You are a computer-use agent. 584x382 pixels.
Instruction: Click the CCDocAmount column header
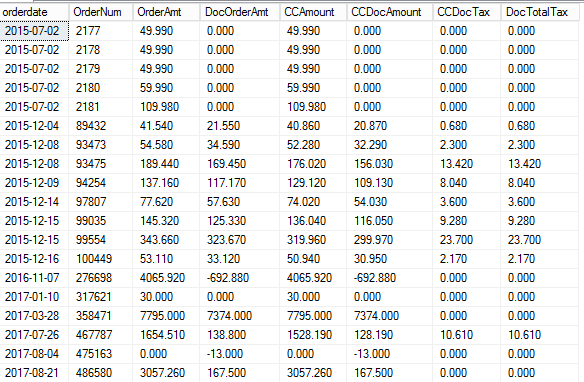[390, 12]
